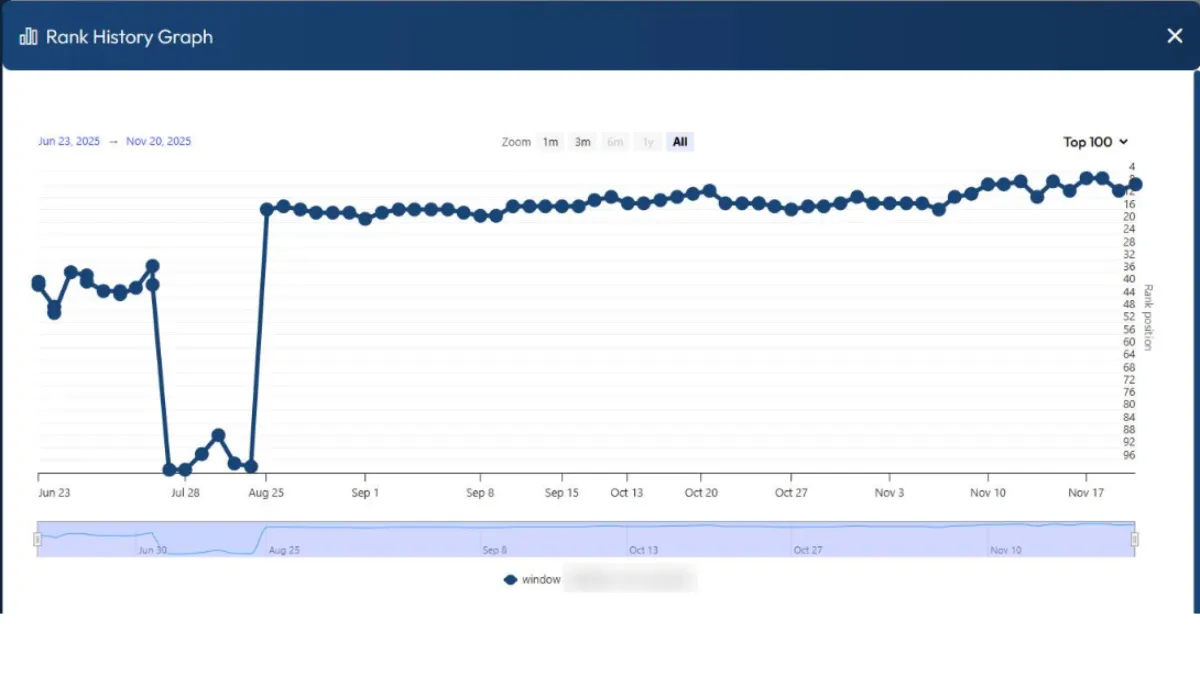Click the blue legend dot for the window series
The height and width of the screenshot is (674, 1200).
pyautogui.click(x=510, y=579)
